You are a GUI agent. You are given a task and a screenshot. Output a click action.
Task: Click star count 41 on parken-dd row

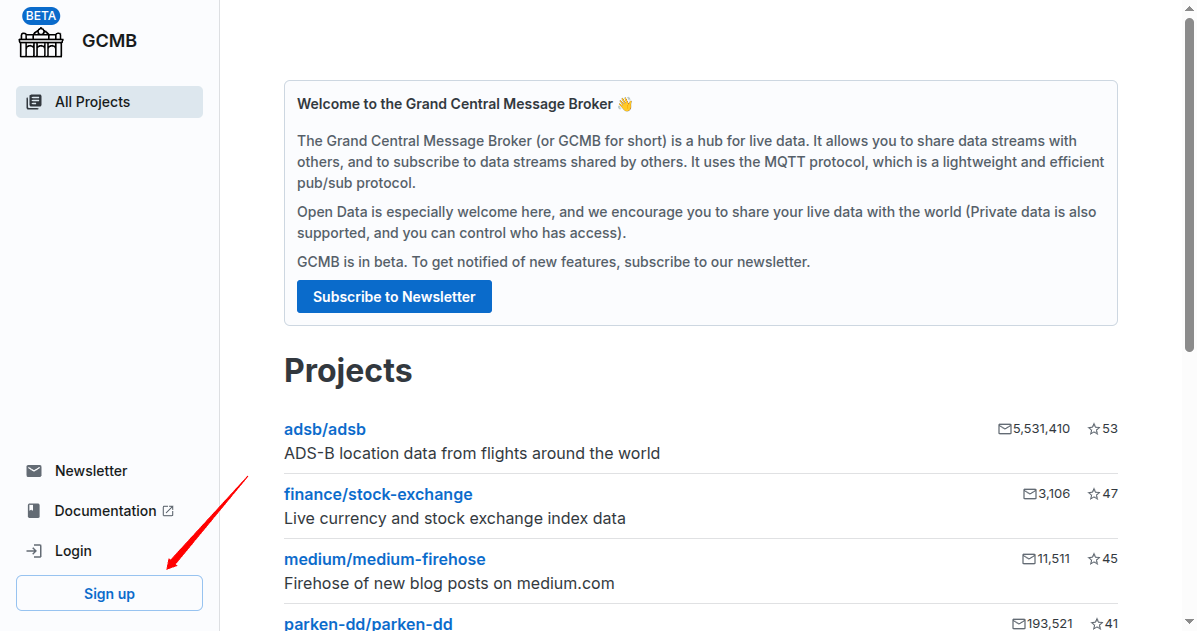pyautogui.click(x=1112, y=623)
